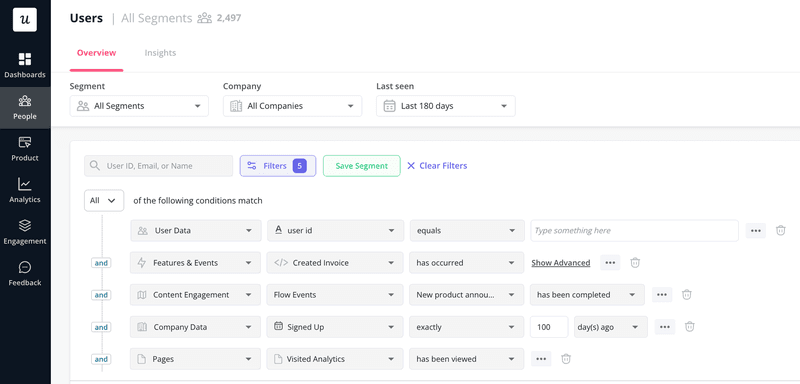Screen dimensions: 800x384
Task: Open the Pages category dropdown
Action: [195, 359]
